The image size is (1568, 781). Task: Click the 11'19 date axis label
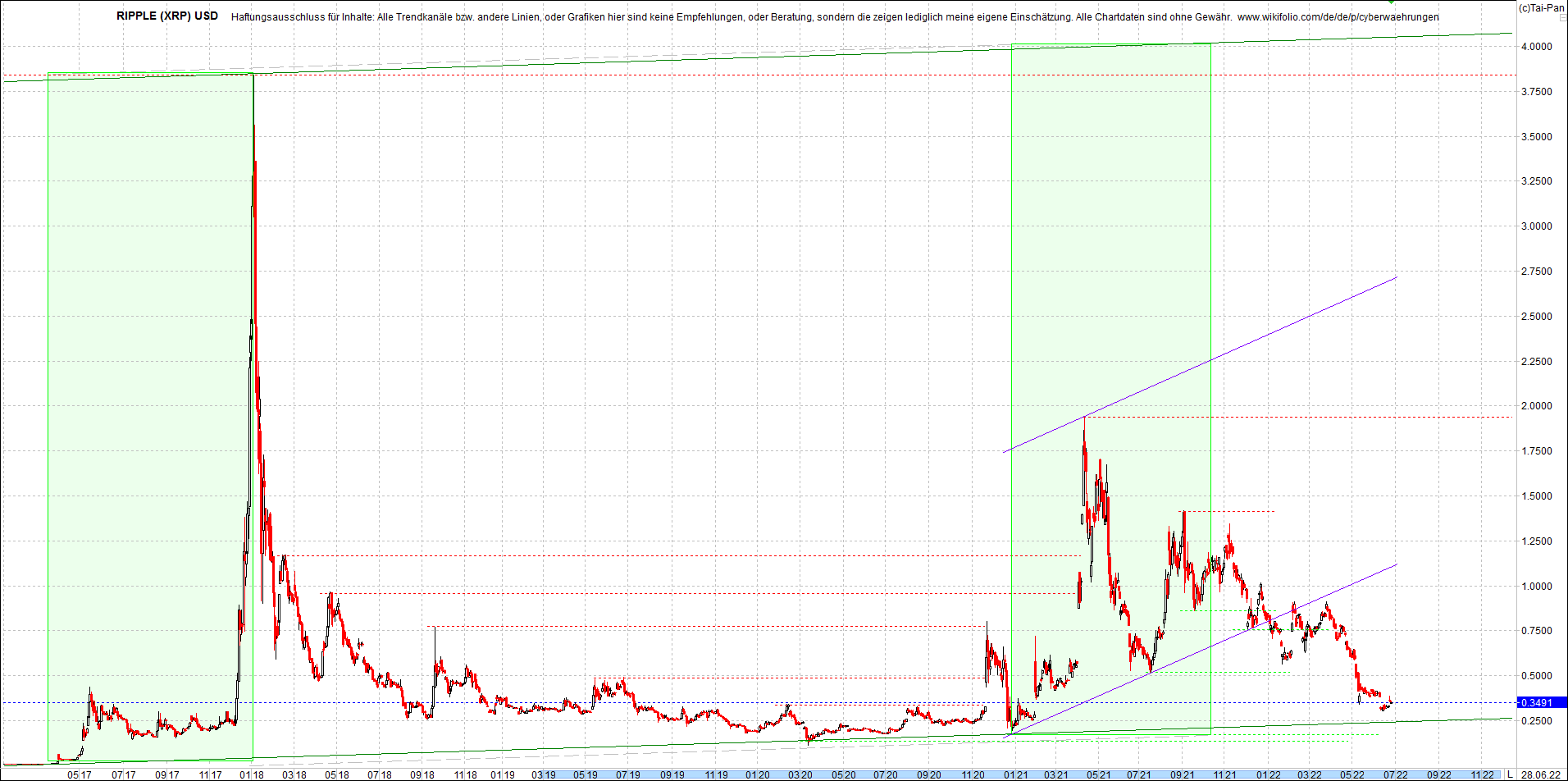(x=716, y=774)
